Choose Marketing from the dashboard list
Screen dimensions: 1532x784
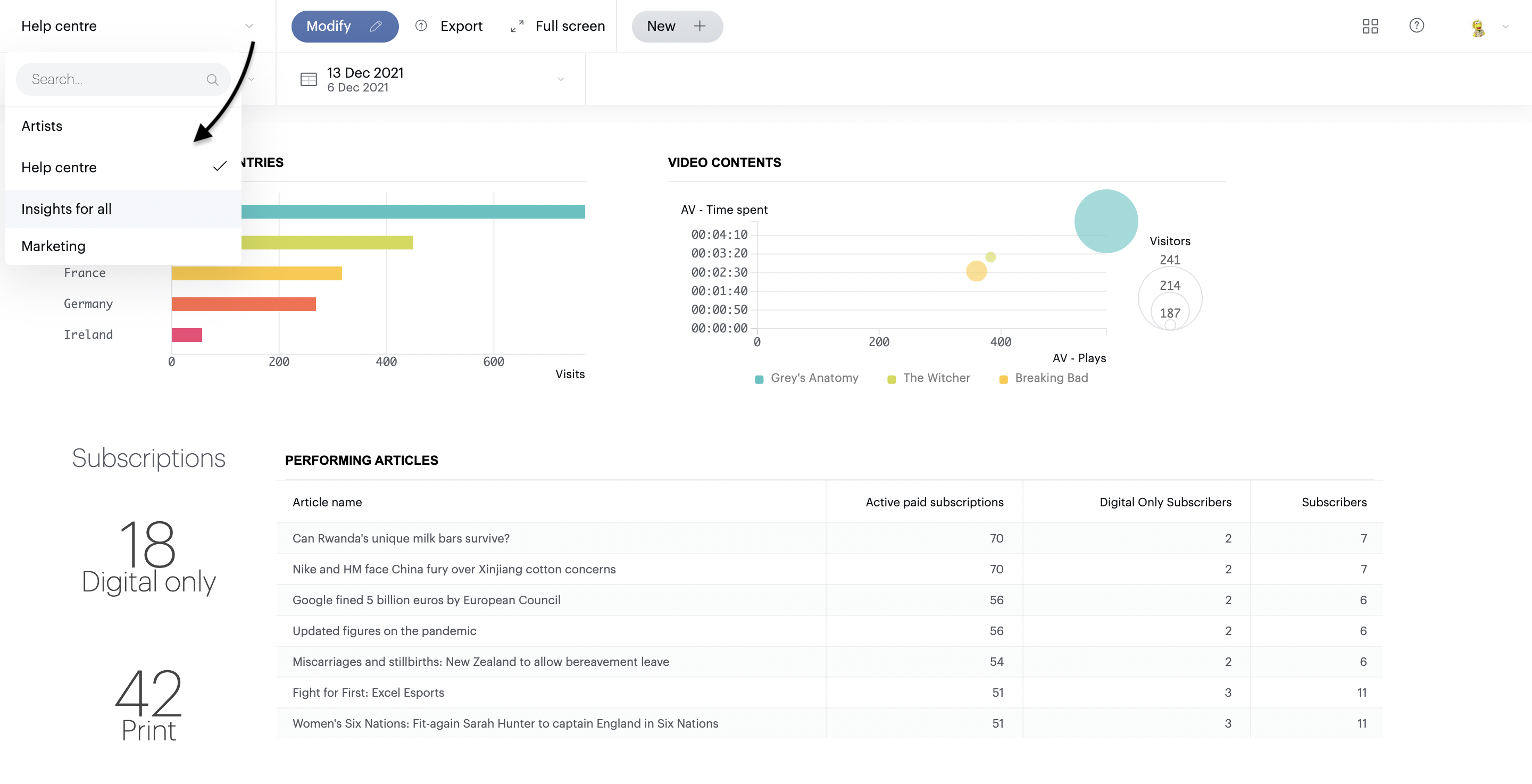coord(53,246)
